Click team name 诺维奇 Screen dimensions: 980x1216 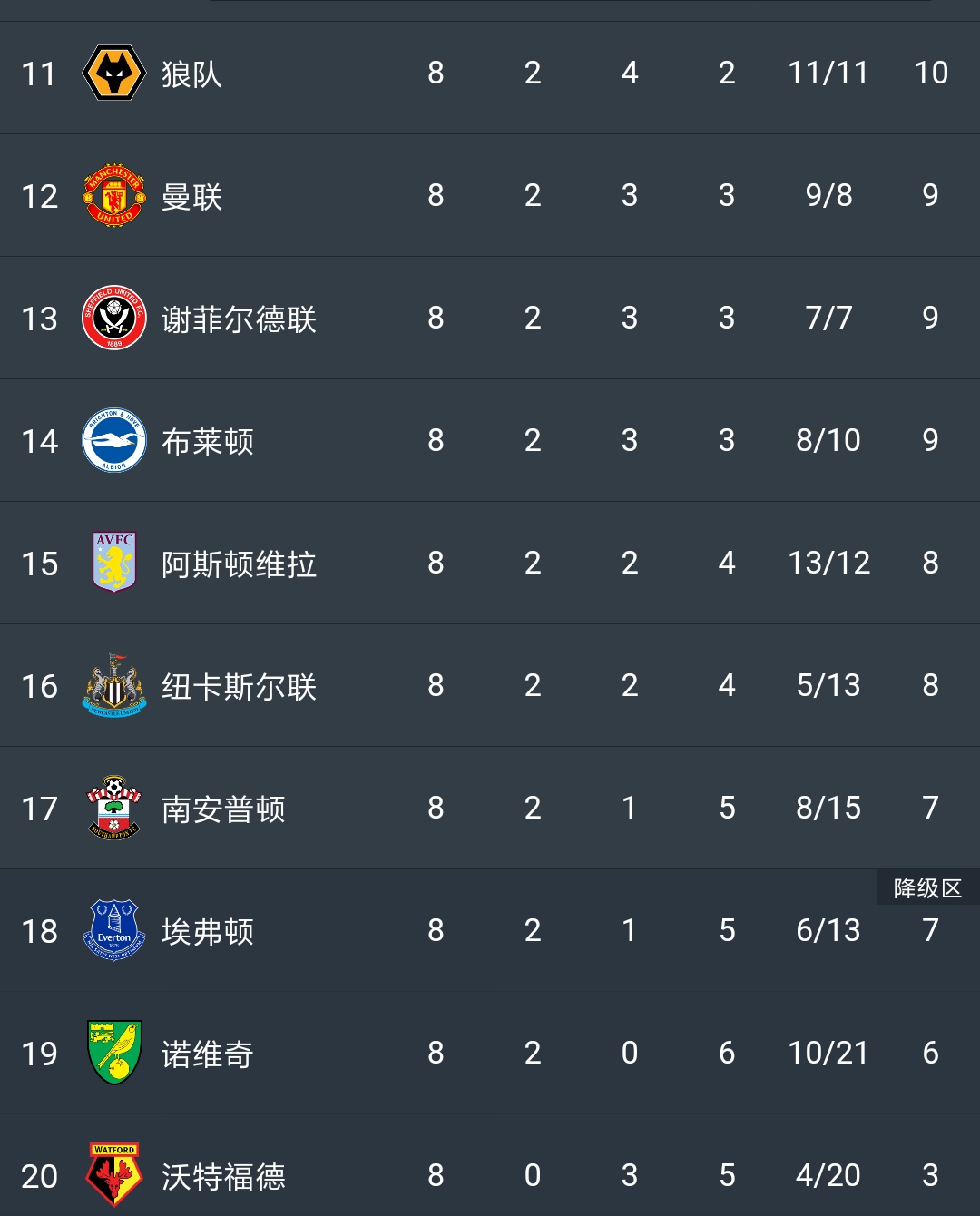207,1054
